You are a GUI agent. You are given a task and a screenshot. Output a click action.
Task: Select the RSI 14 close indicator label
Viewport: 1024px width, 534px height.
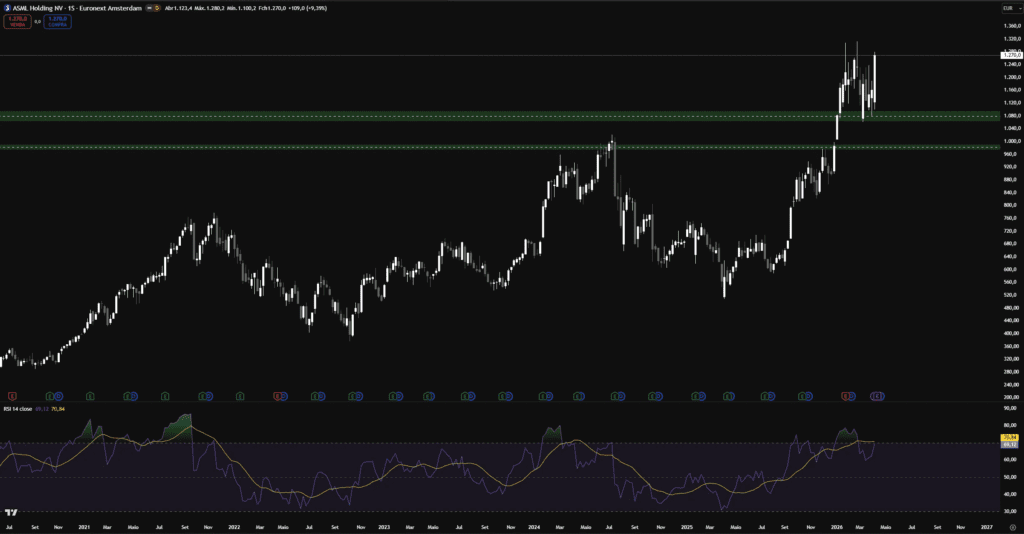[17, 410]
